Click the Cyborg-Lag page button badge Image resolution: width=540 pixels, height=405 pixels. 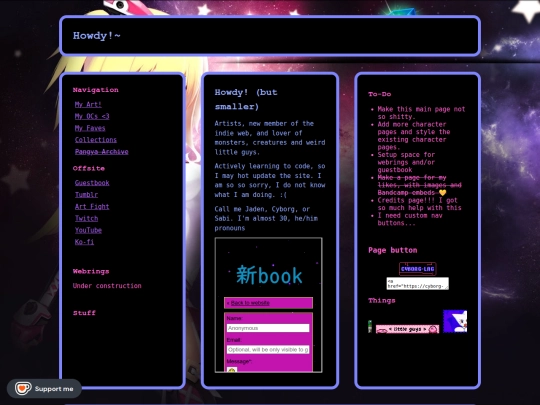417,269
